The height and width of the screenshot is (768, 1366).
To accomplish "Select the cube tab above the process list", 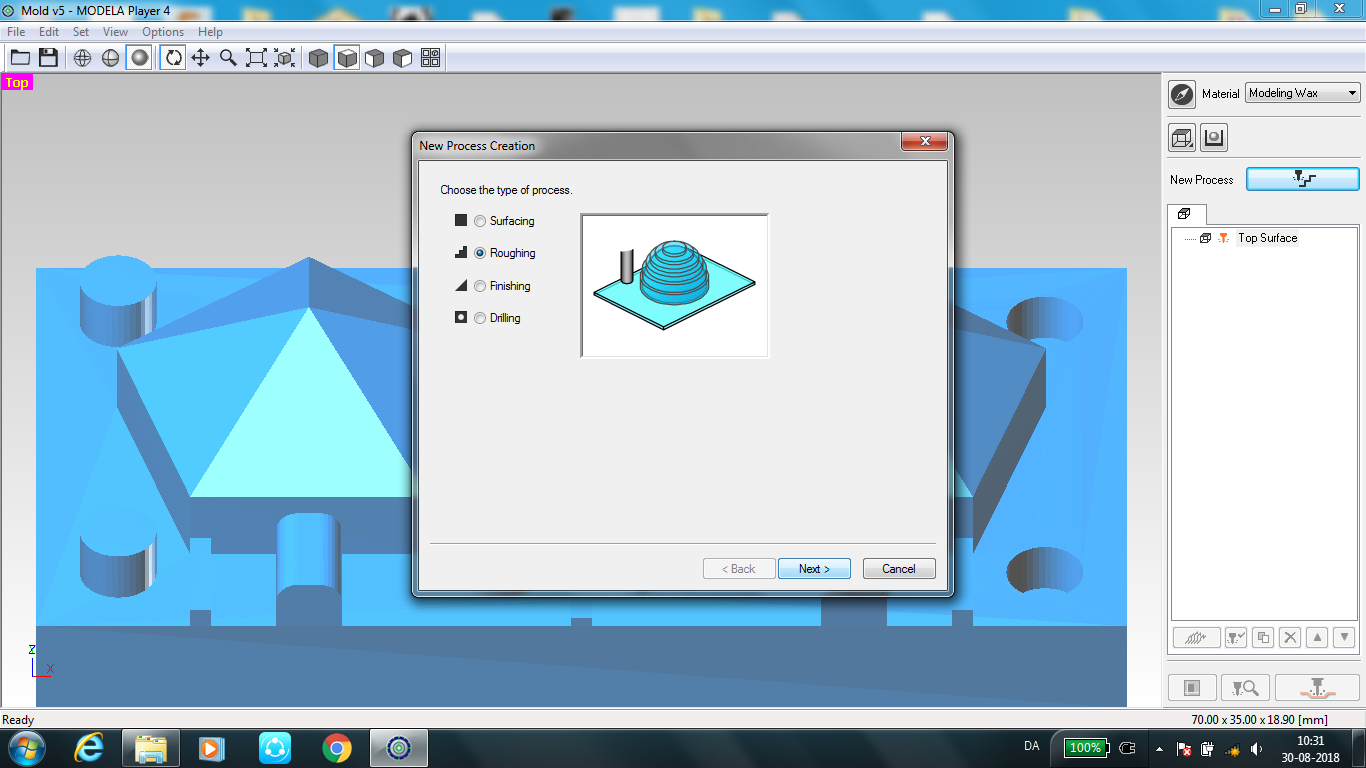I will (x=1185, y=214).
